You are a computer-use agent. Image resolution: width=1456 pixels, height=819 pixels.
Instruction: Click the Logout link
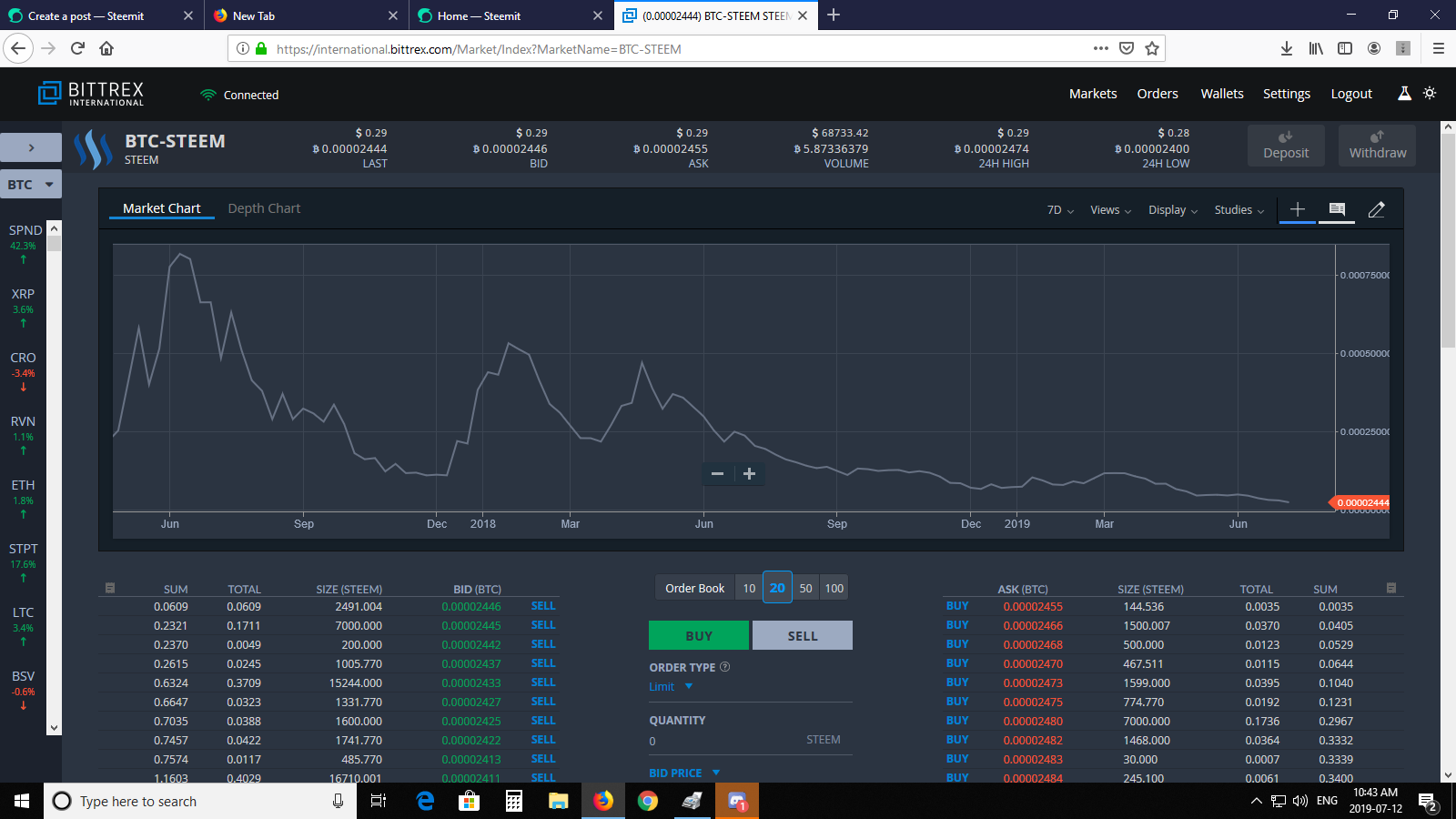coord(1351,94)
